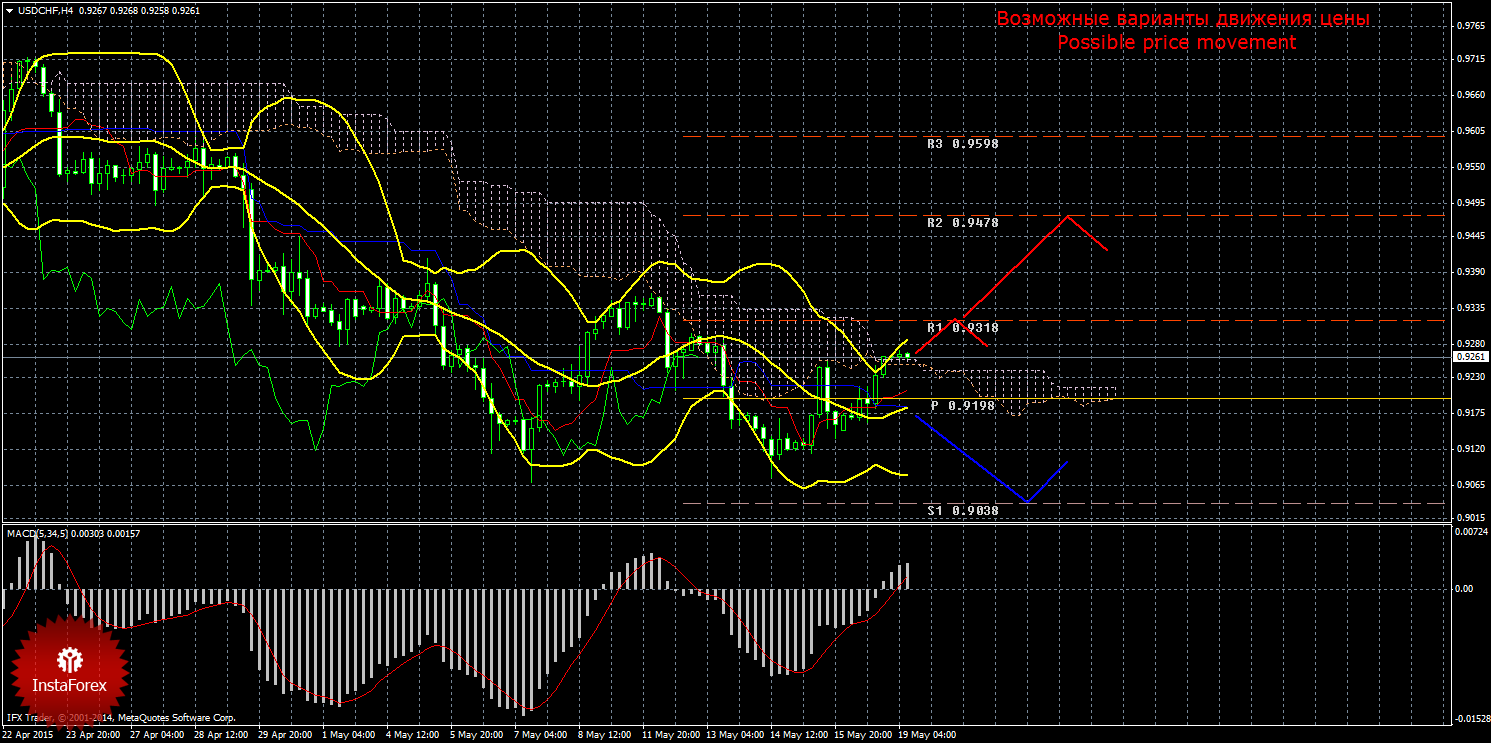Viewport: 1491px width, 743px height.
Task: Select the S1 0.9038 support label
Action: tap(962, 510)
